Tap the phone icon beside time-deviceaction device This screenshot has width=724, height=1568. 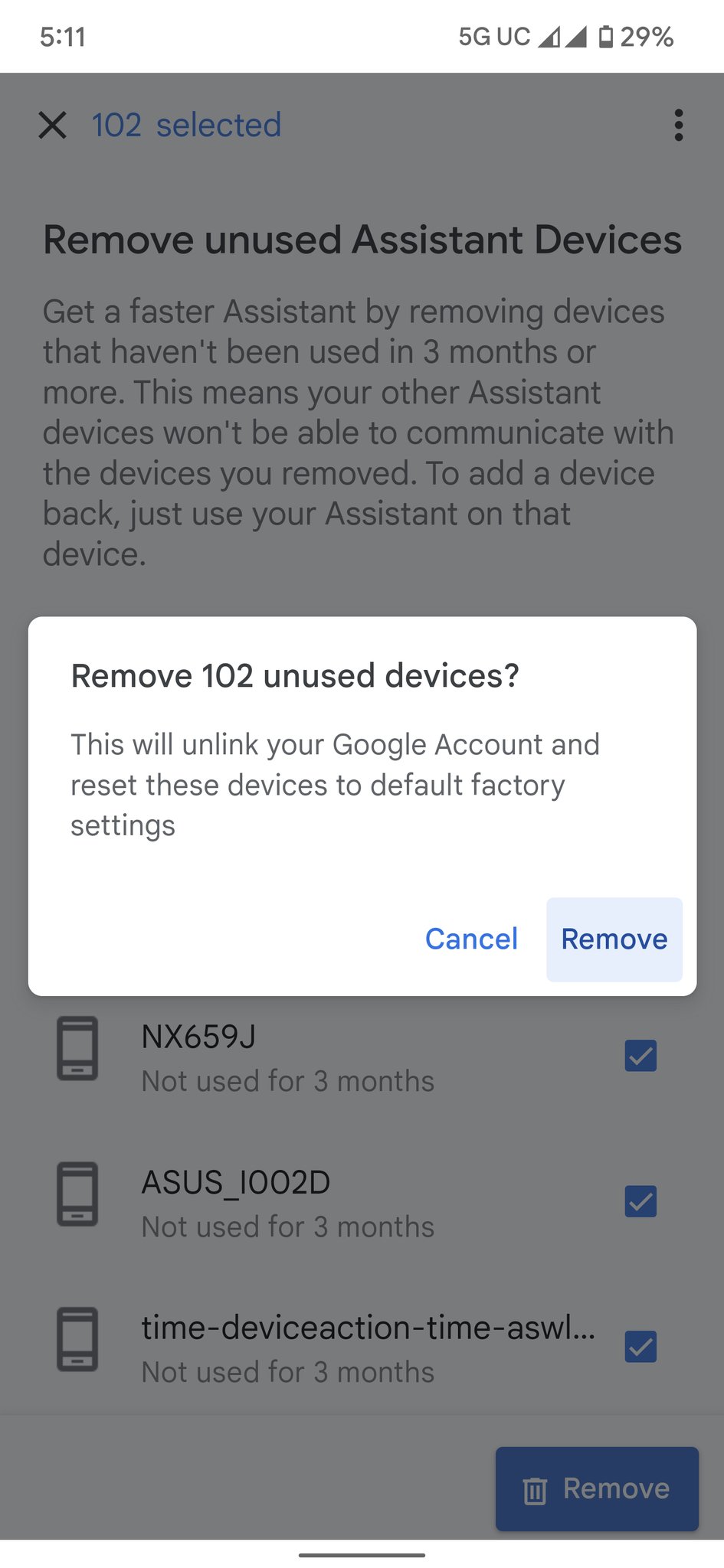click(77, 1339)
